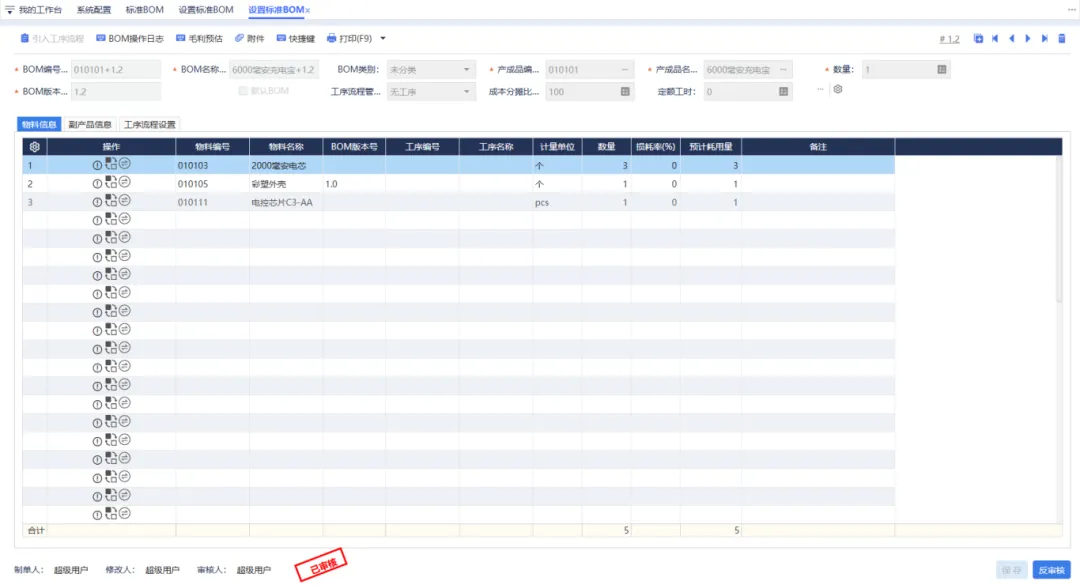Switch to the 副产品信息 tab
The width and height of the screenshot is (1080, 585).
coord(90,125)
